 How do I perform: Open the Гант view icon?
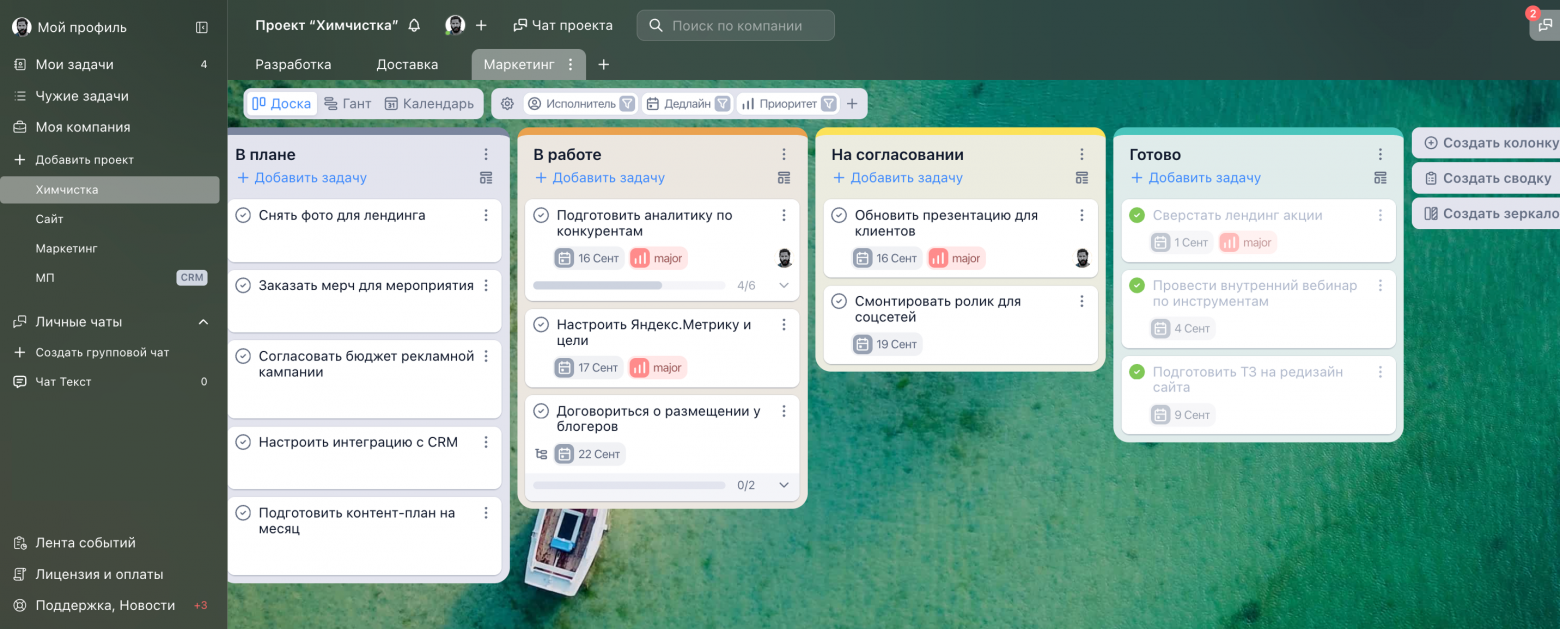[x=349, y=102]
